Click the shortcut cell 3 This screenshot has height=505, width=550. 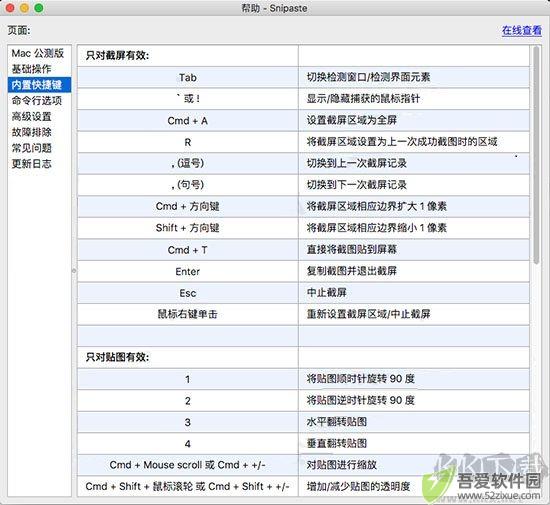coord(188,422)
